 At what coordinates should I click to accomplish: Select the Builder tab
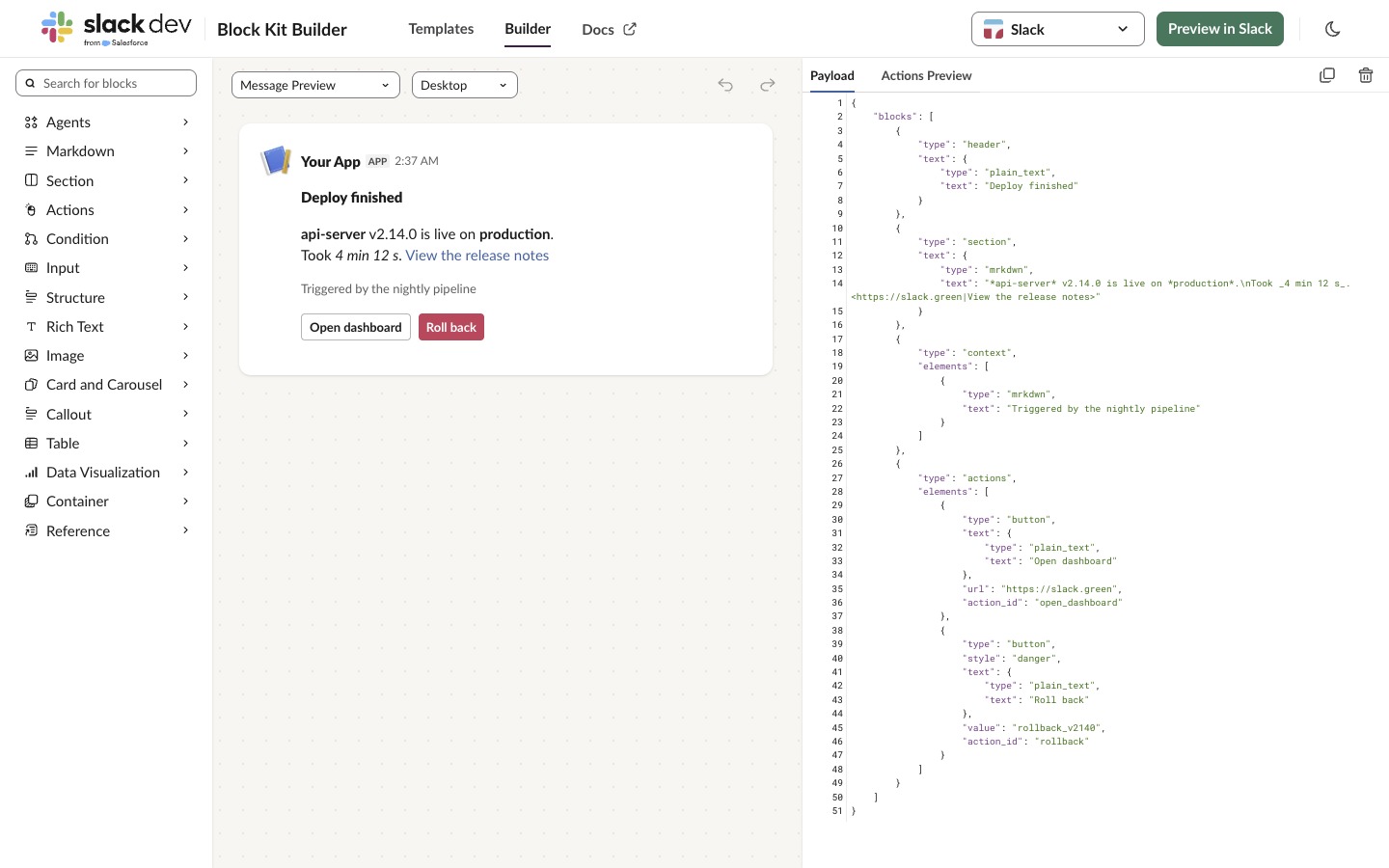528,29
